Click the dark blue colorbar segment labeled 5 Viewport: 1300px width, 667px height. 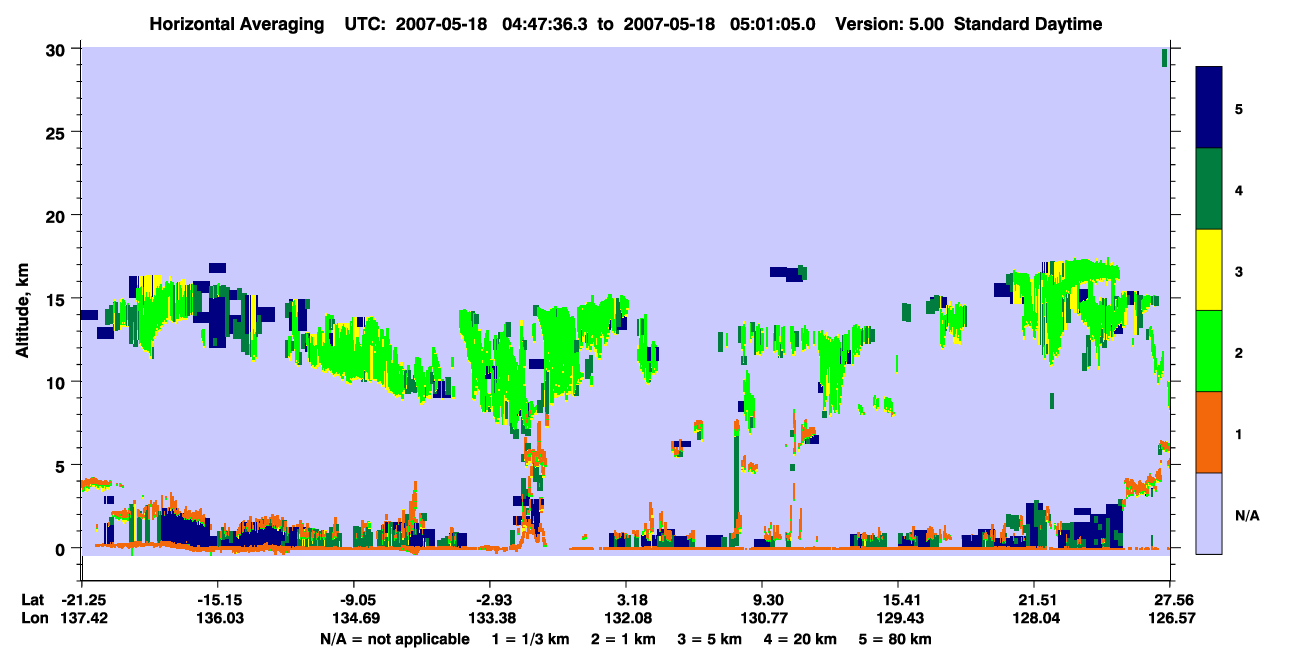[1209, 108]
